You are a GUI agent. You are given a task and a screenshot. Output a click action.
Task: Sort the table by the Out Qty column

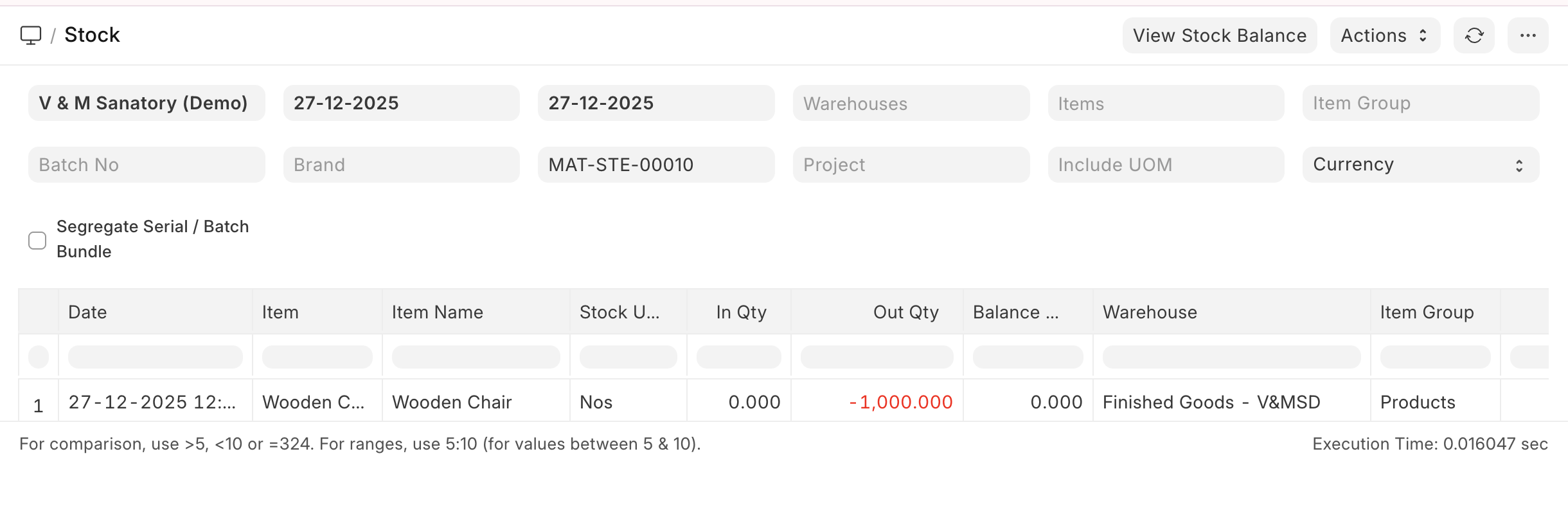[905, 312]
